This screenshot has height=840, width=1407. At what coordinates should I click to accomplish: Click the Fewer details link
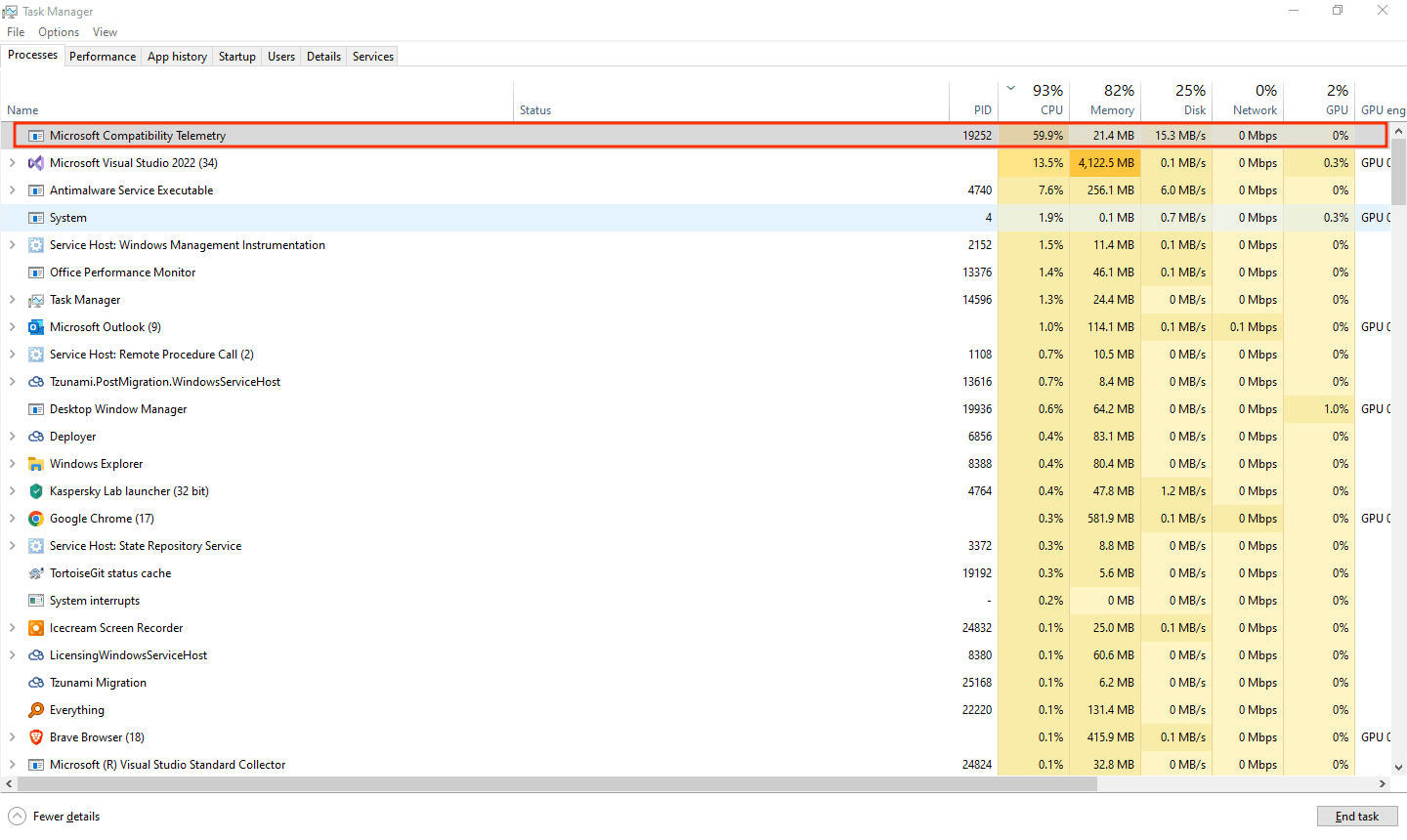(x=66, y=817)
